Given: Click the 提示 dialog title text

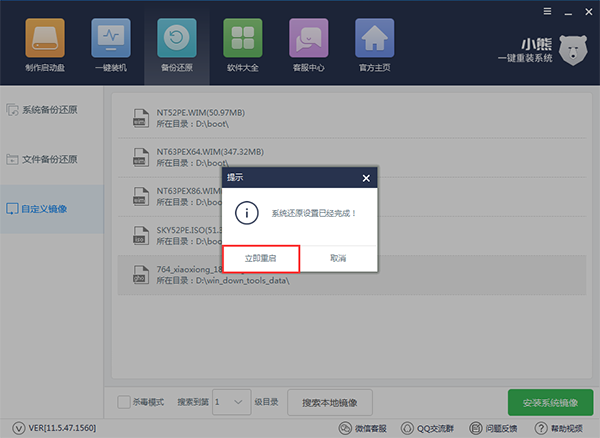Looking at the screenshot, I should 235,177.
